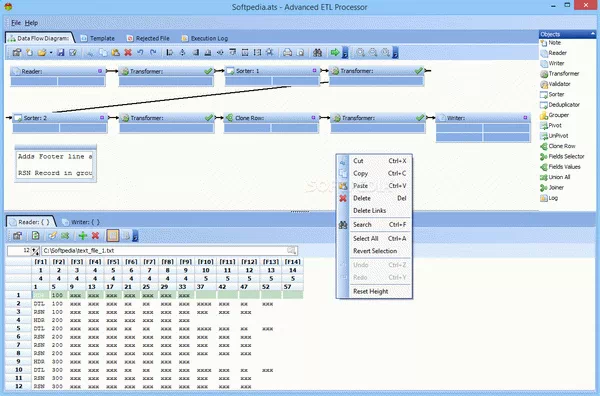Image resolution: width=600 pixels, height=396 pixels.
Task: Zoom in on the data flow diagram
Action: [x=360, y=52]
